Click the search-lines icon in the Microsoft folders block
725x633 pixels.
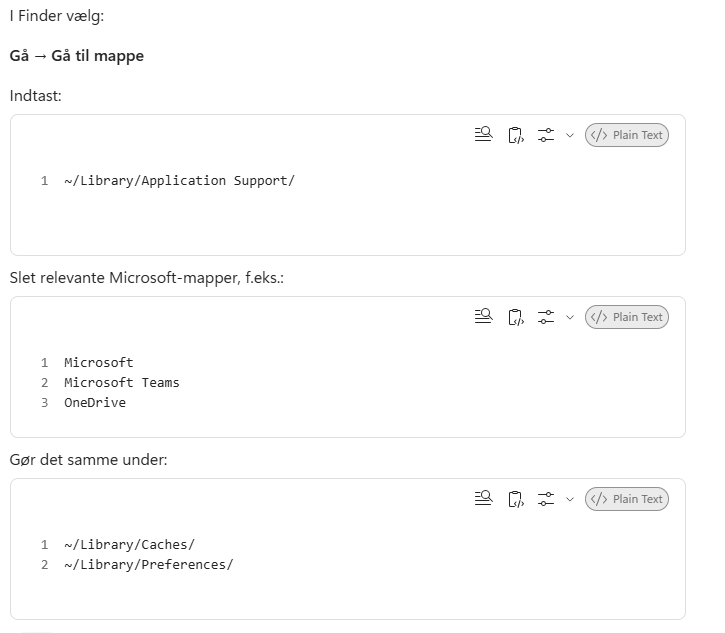coord(484,317)
